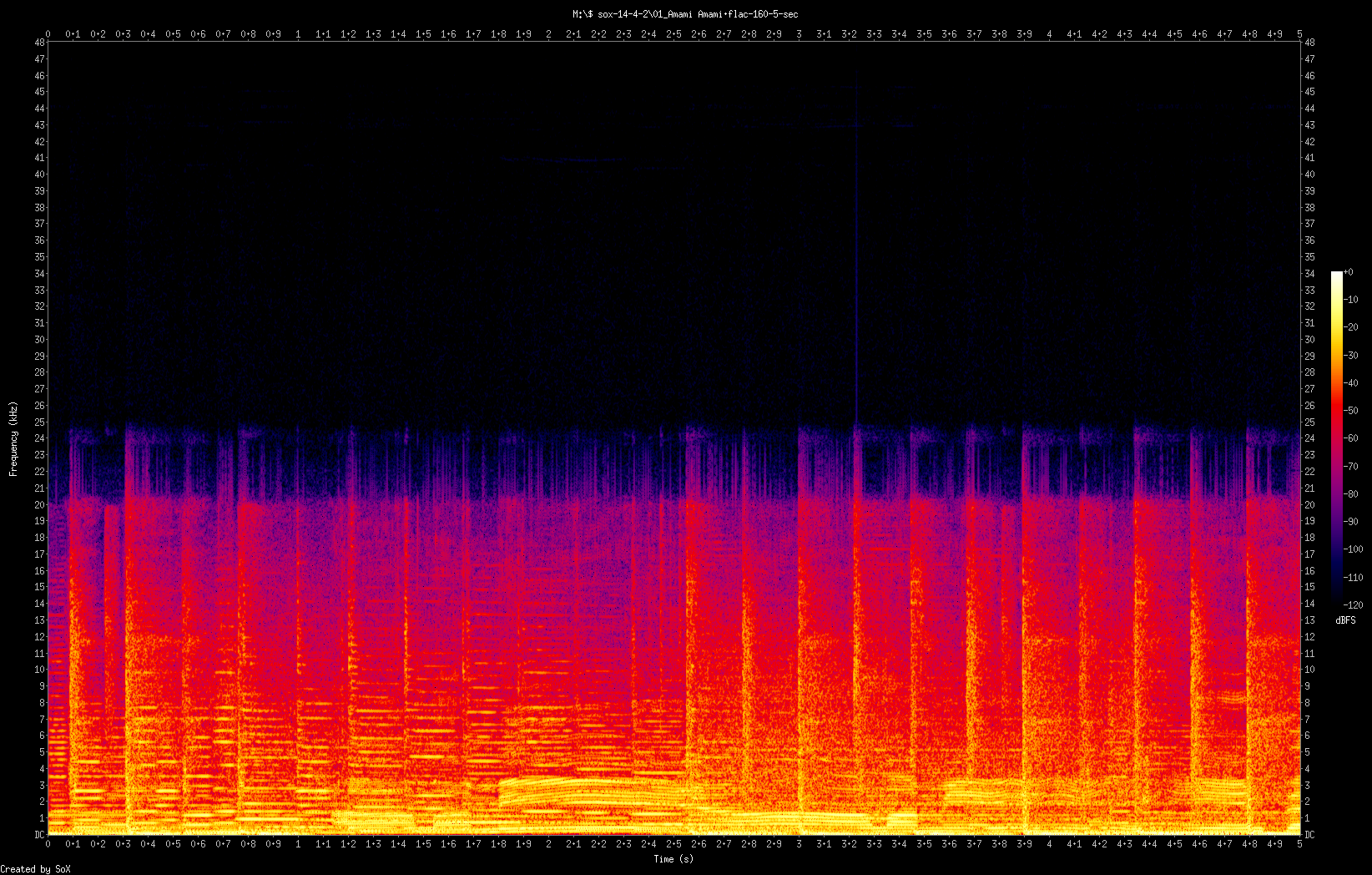Click '36' on the right frequency axis
The height and width of the screenshot is (875, 1372).
[1309, 240]
